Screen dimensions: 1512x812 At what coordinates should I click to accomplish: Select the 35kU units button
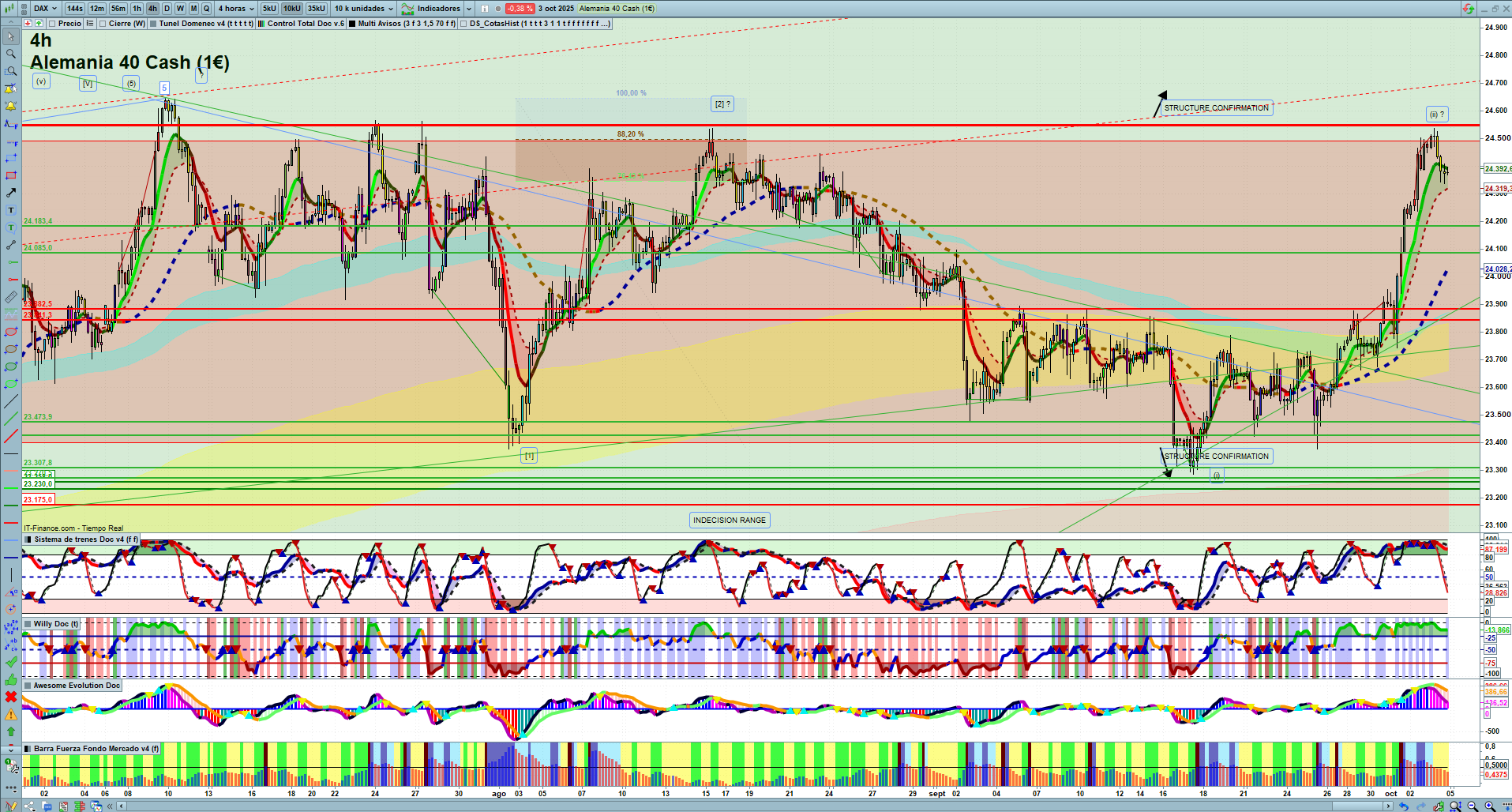tap(316, 9)
